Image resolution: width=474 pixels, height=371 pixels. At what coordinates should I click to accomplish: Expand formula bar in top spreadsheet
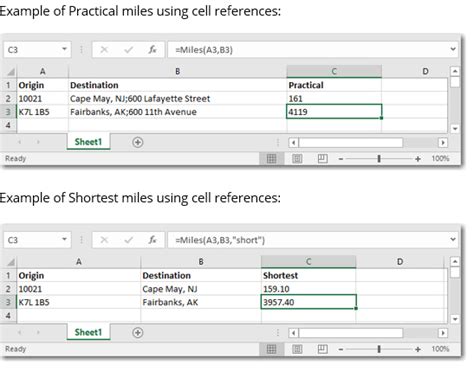(453, 49)
